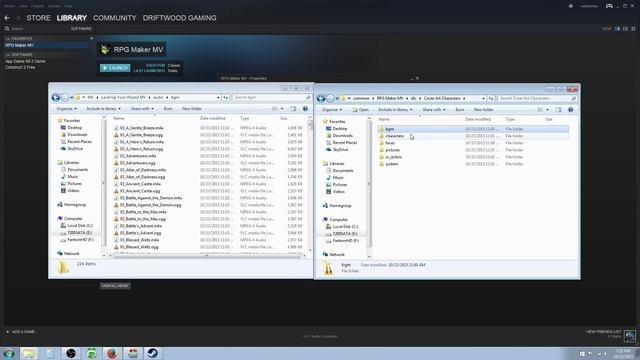Open the Organize dropdown in bgm window

coord(67,109)
